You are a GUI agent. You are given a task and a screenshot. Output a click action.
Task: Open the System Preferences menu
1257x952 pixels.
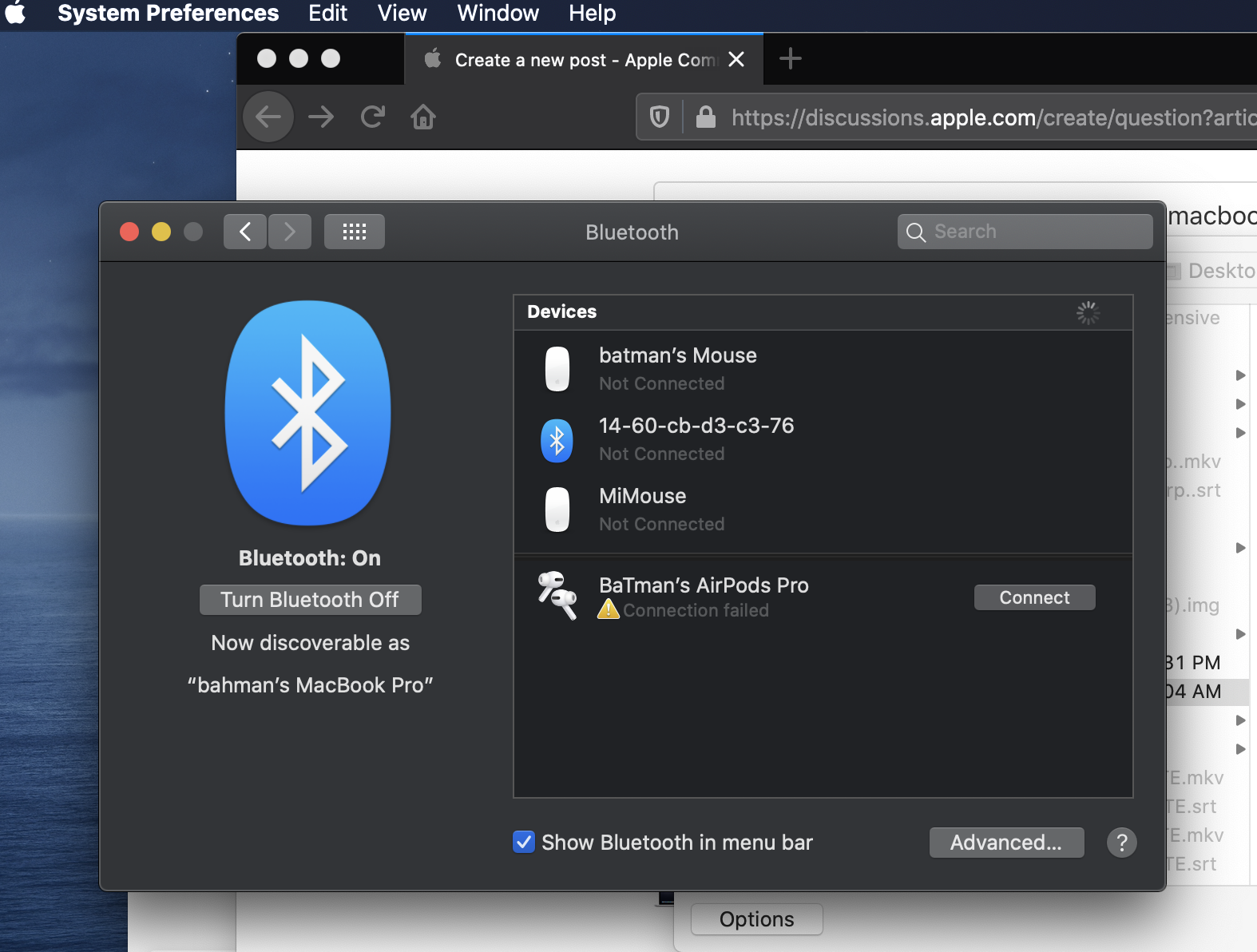pos(168,13)
